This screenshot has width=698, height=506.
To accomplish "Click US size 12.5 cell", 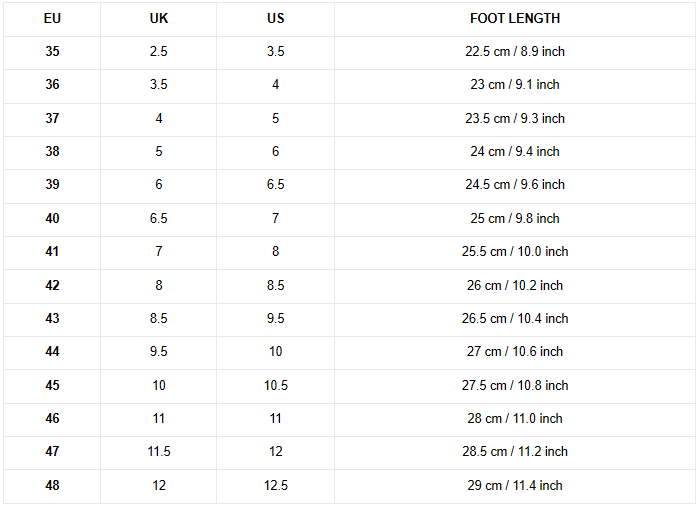I will (276, 486).
